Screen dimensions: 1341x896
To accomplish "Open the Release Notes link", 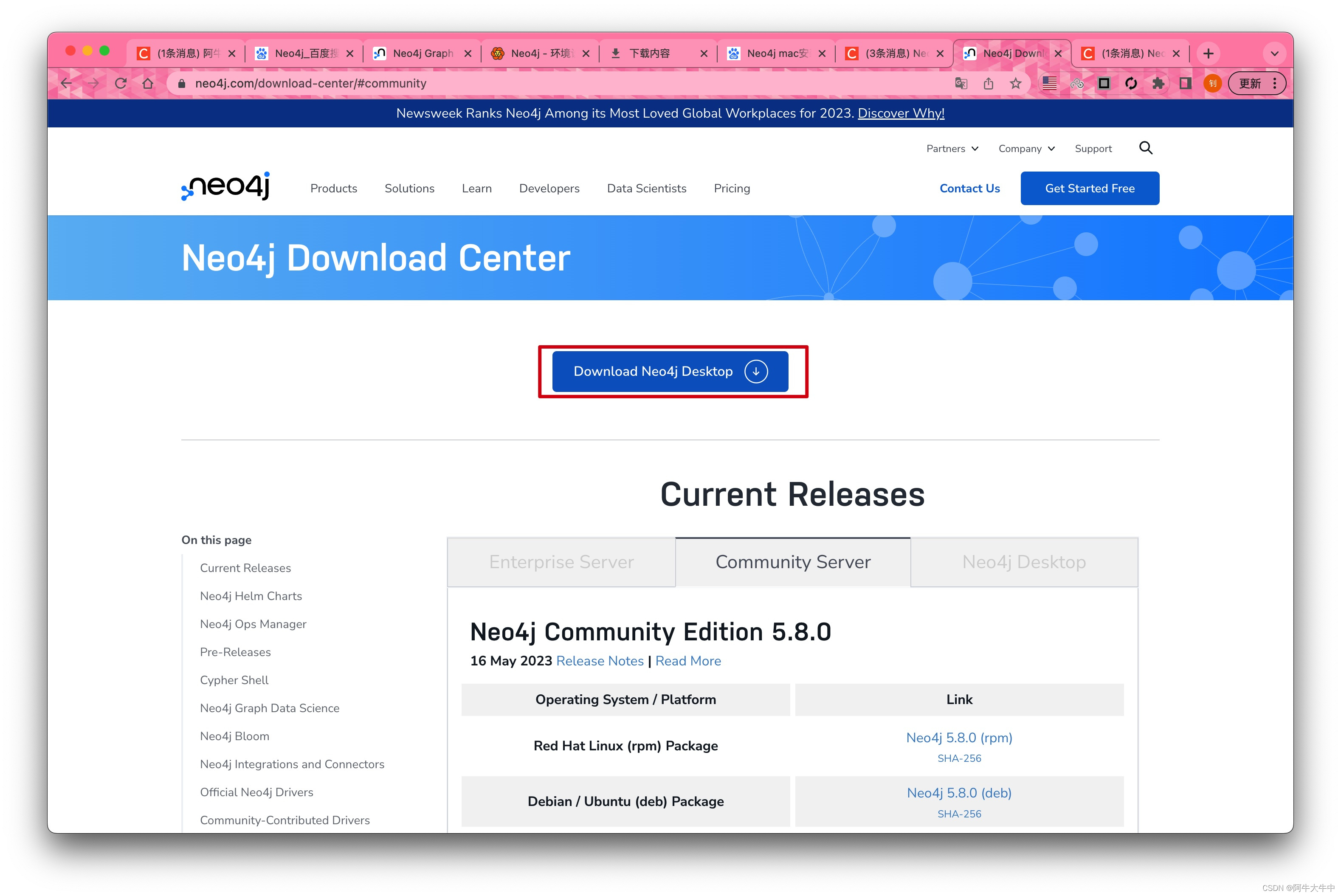I will pos(599,661).
